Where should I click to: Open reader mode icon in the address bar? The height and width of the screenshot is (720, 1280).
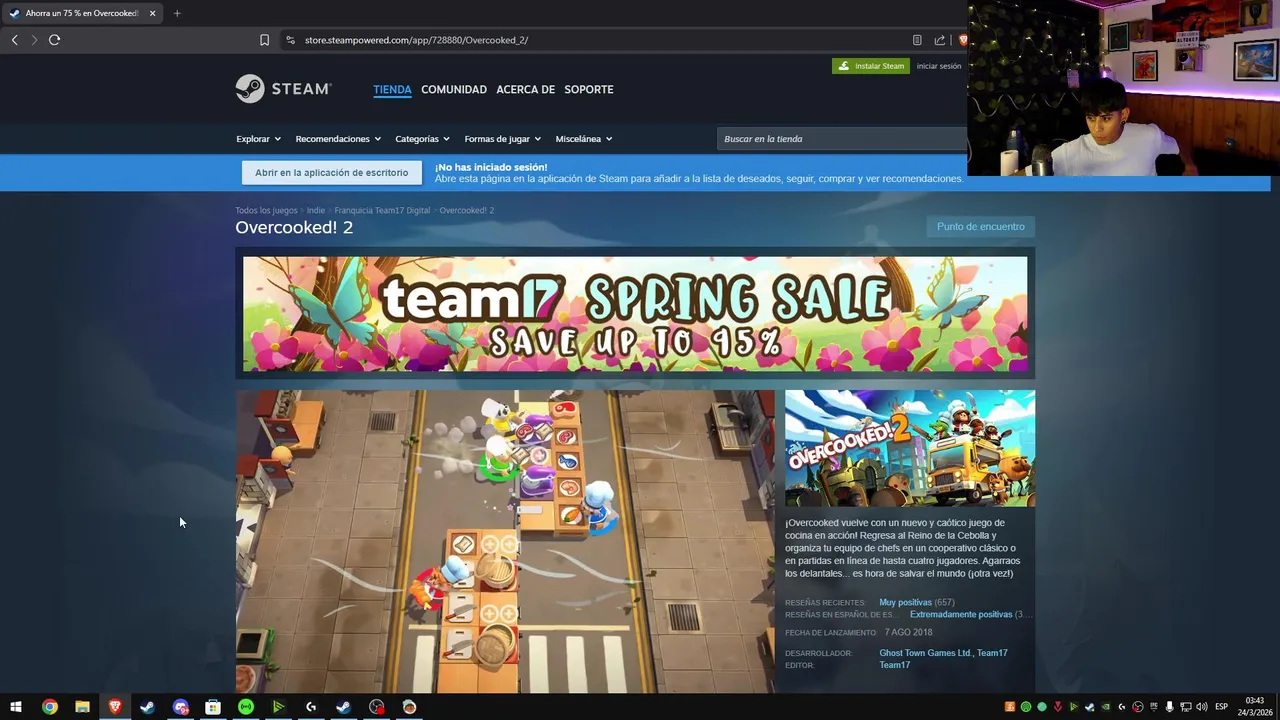coord(917,40)
